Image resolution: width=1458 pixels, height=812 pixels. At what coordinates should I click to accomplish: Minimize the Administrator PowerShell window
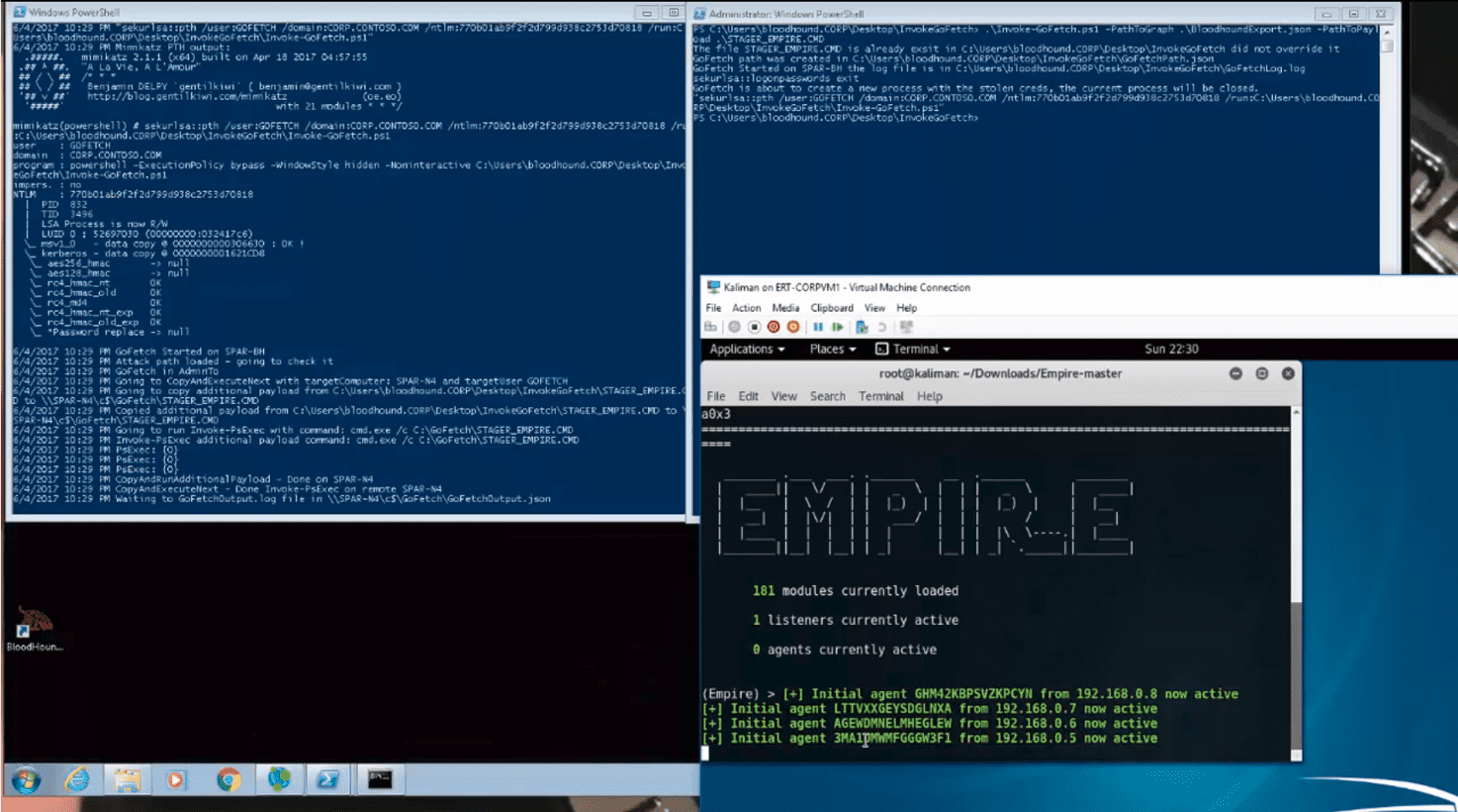1326,14
